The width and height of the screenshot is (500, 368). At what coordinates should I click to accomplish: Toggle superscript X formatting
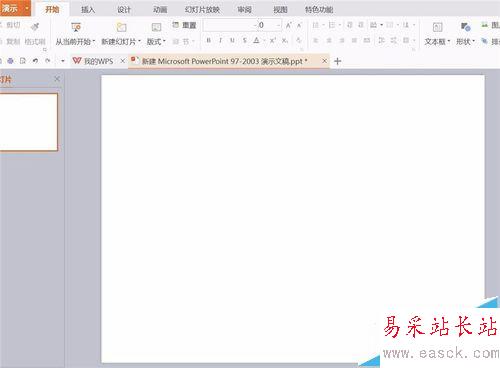coord(273,40)
